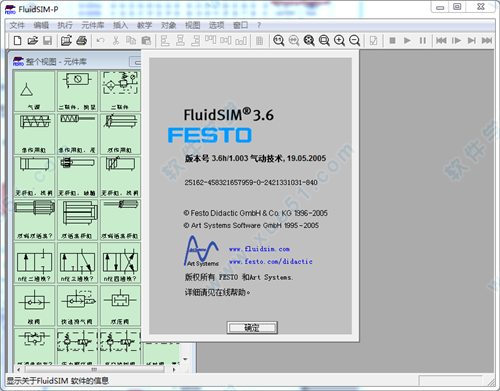Click library panel scroll-down arrow
Image resolution: width=500 pixels, height=391 pixels.
185,359
